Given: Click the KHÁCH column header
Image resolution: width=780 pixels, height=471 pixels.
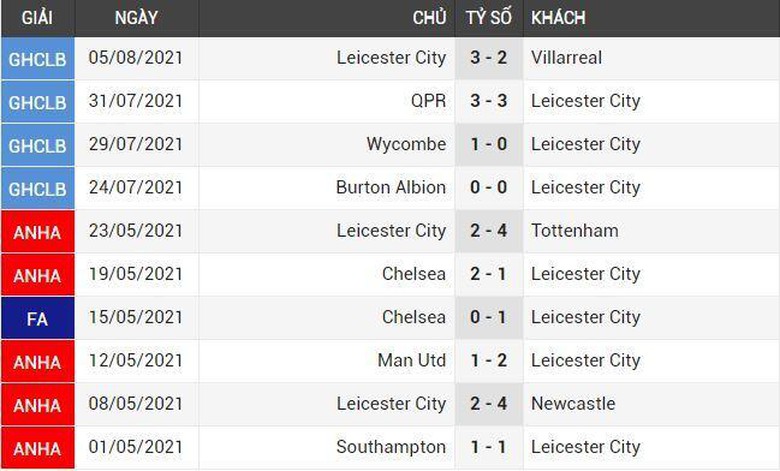Looking at the screenshot, I should click(x=558, y=18).
